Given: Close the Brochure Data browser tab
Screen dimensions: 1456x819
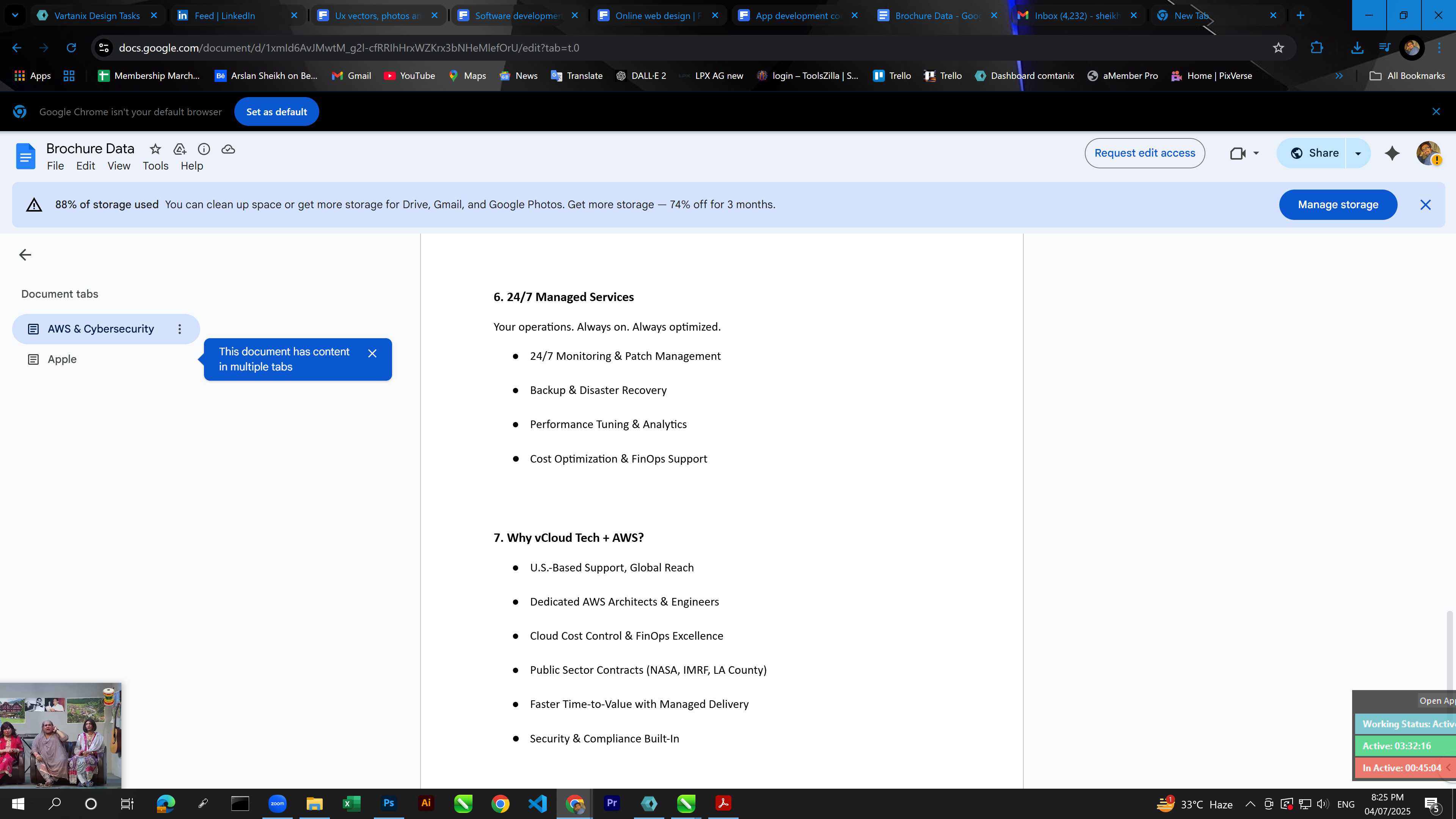Looking at the screenshot, I should (994, 15).
